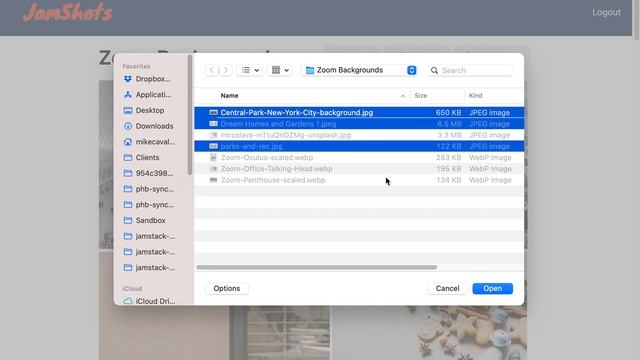Sort files by the Kind column
Image resolution: width=640 pixels, height=360 pixels.
click(475, 96)
